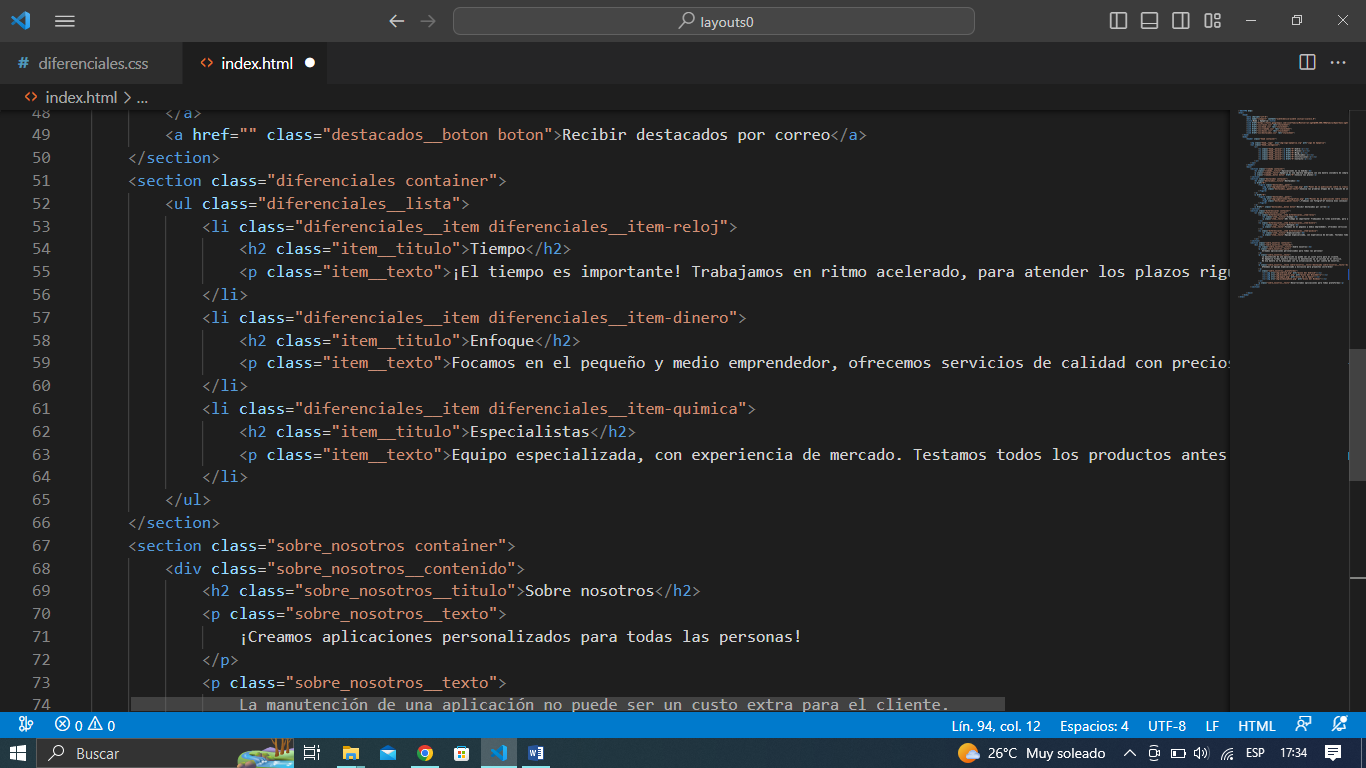Expand the breadcrumb ellipsis symbol
This screenshot has width=1366, height=768.
[x=141, y=97]
